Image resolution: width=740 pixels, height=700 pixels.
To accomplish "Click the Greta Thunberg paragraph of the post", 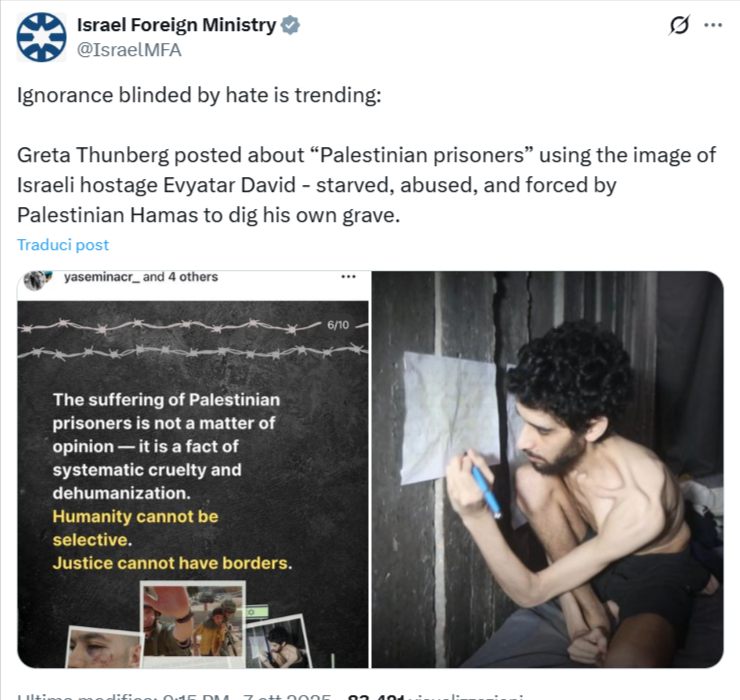I will (x=367, y=185).
